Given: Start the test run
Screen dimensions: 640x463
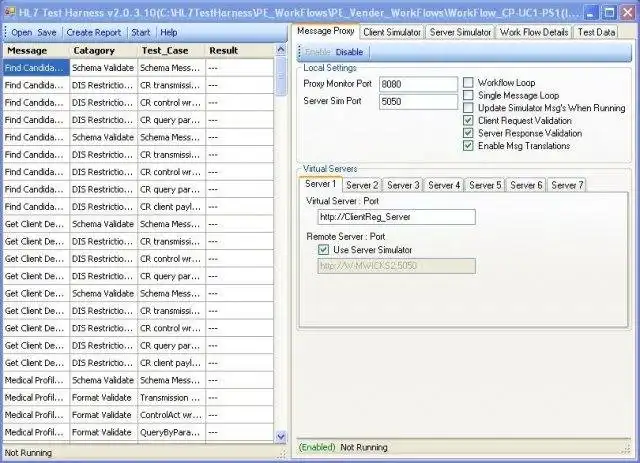Looking at the screenshot, I should (141, 32).
